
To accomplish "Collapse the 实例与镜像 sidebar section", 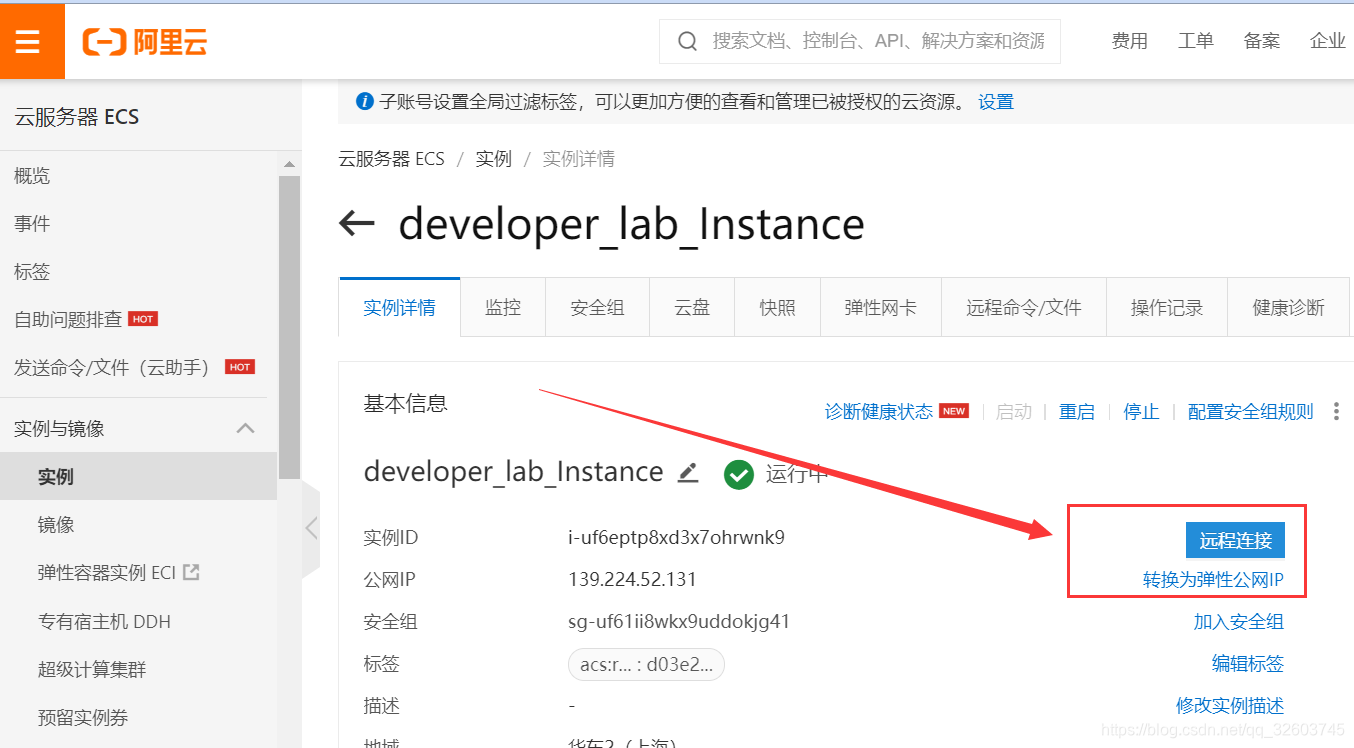I will (x=245, y=428).
